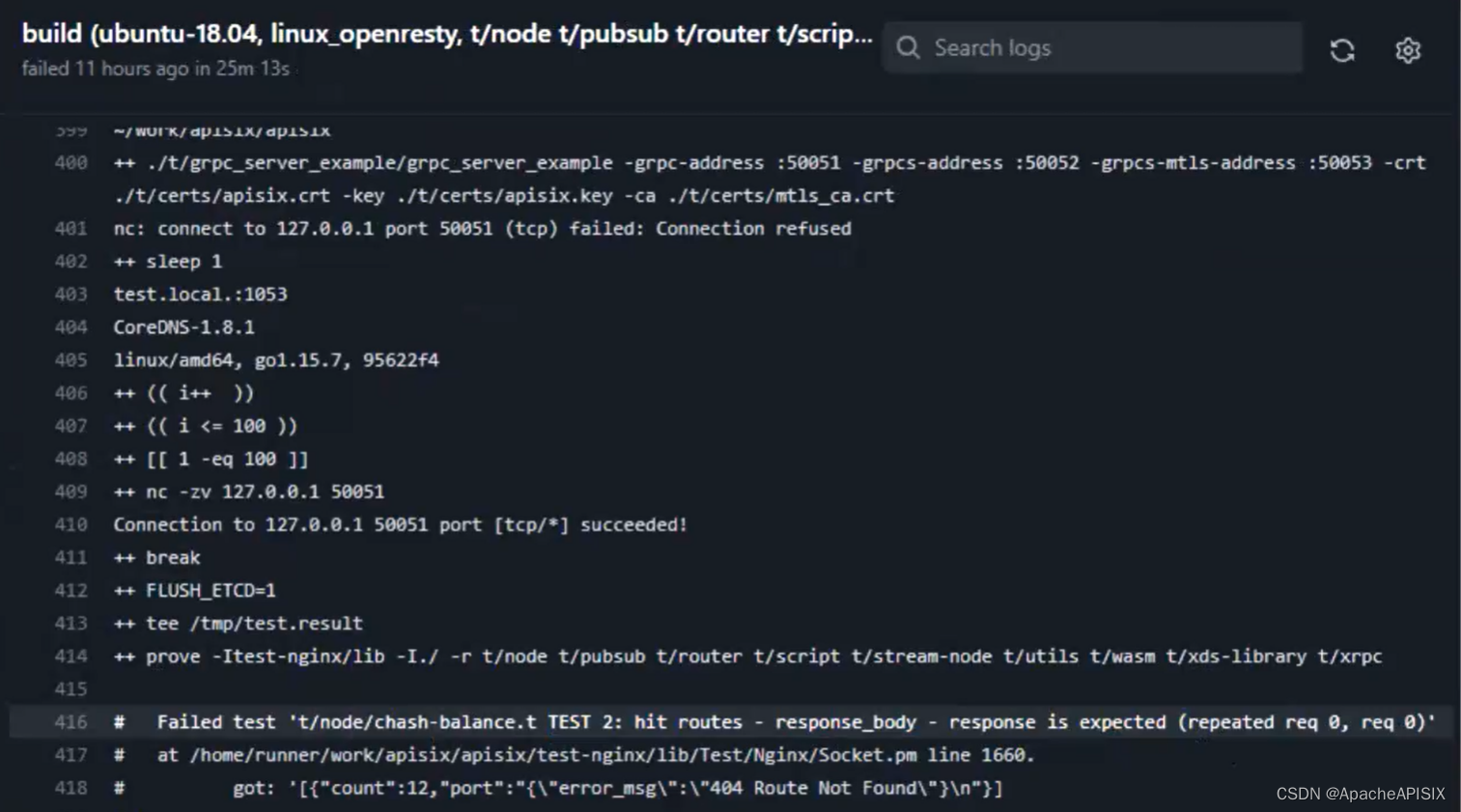Select line number 410
This screenshot has width=1461, height=812.
click(70, 524)
